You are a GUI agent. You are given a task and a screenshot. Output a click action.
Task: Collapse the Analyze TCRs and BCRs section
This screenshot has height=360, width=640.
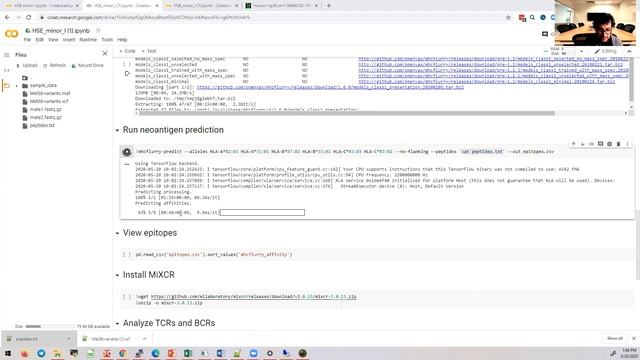(x=117, y=323)
